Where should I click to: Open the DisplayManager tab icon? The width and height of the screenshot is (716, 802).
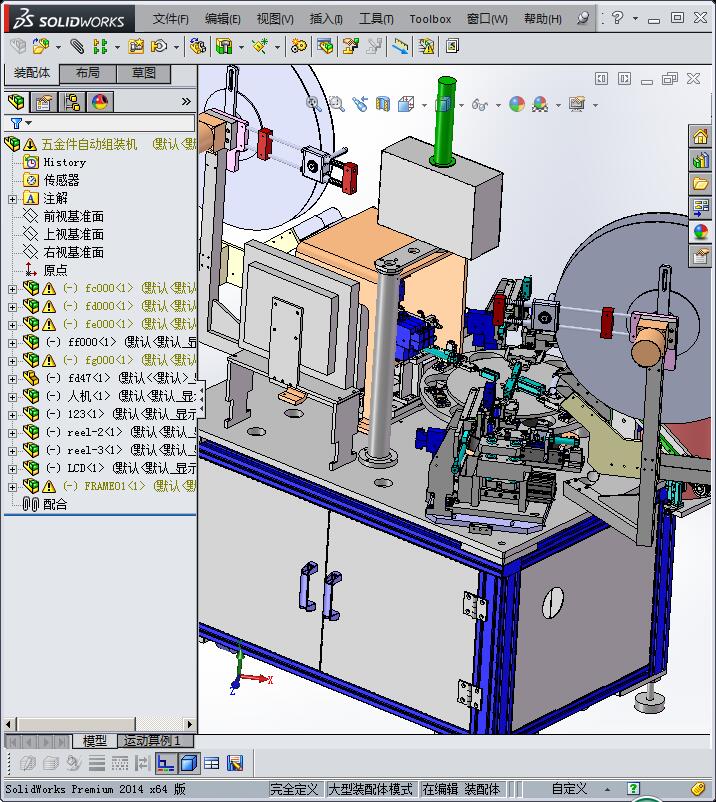point(100,102)
